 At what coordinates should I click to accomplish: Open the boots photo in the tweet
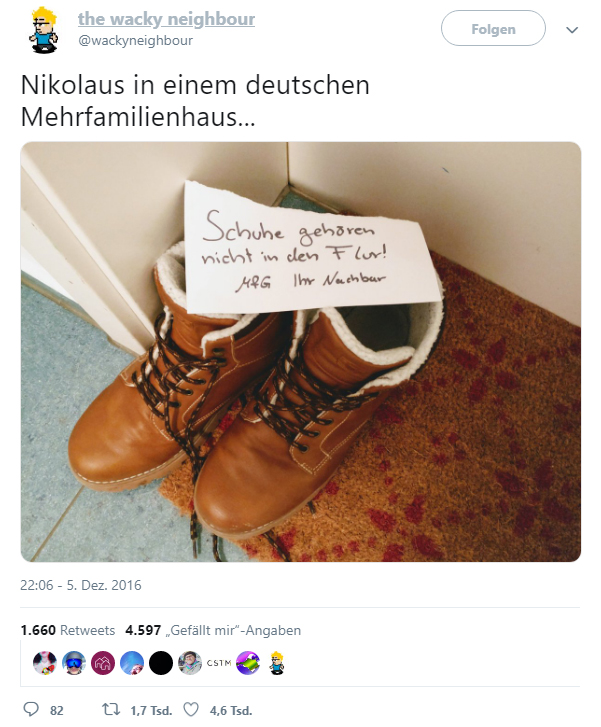click(300, 352)
